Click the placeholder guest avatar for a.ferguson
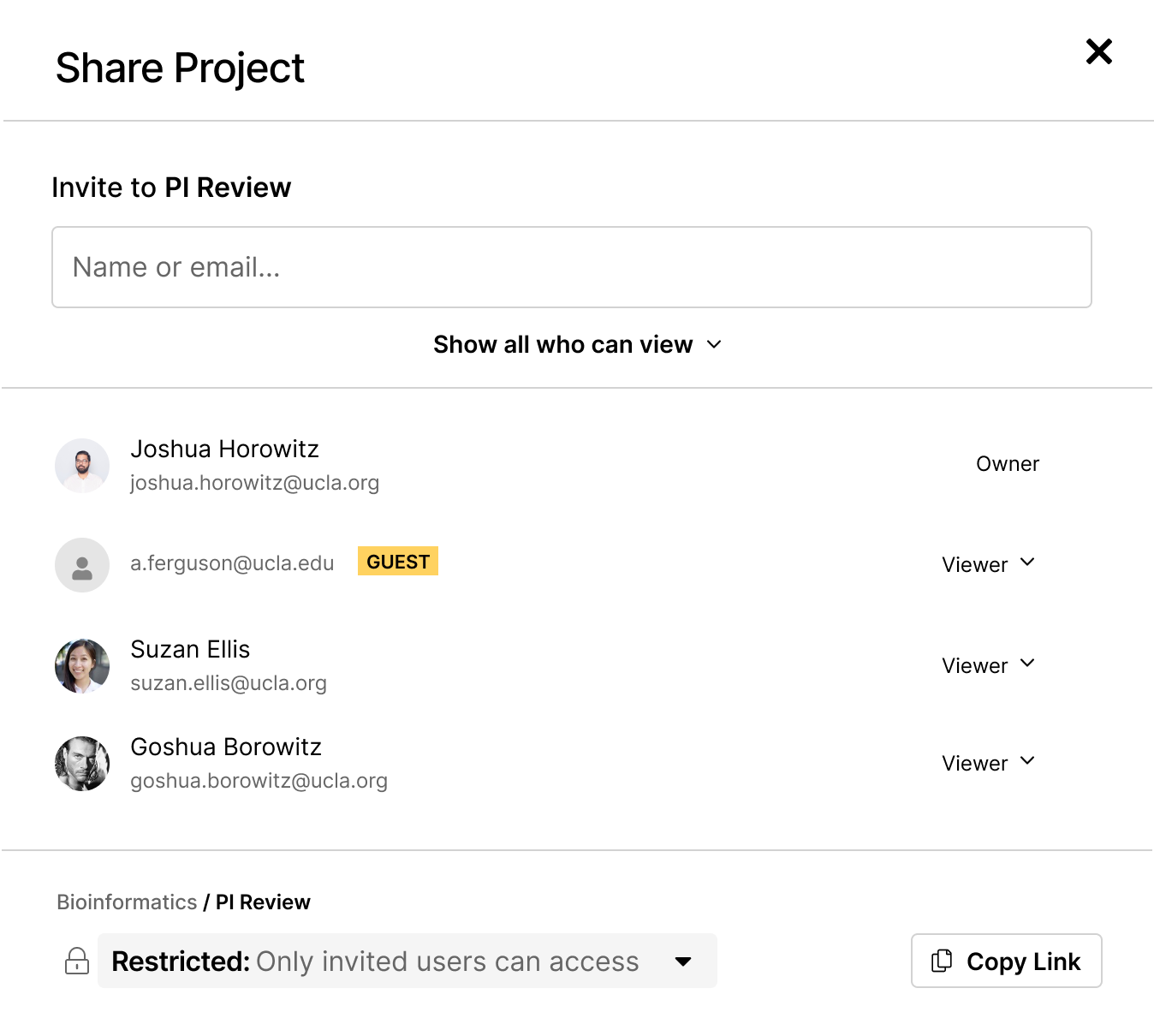The height and width of the screenshot is (1036, 1154). pos(81,565)
